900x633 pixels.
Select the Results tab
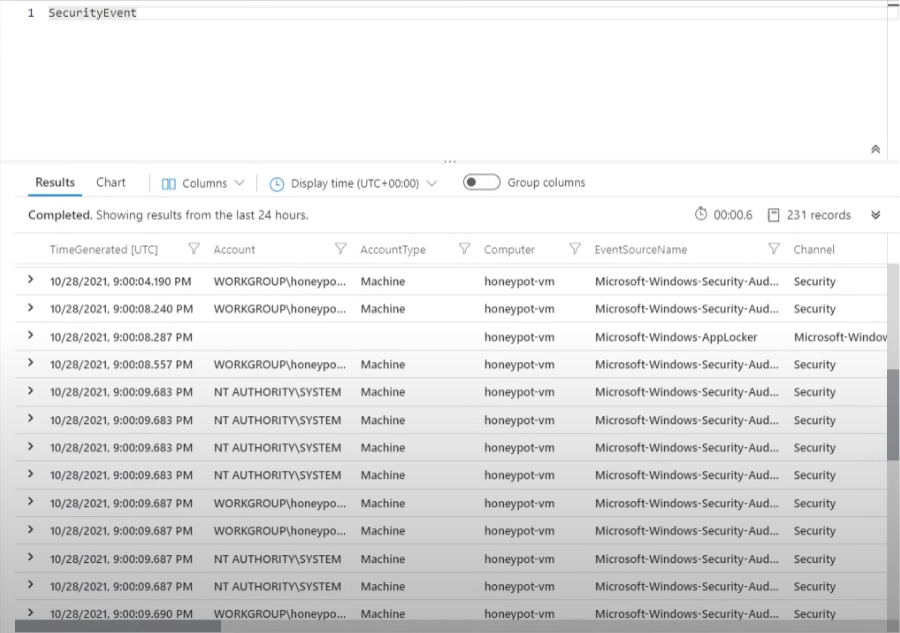54,182
